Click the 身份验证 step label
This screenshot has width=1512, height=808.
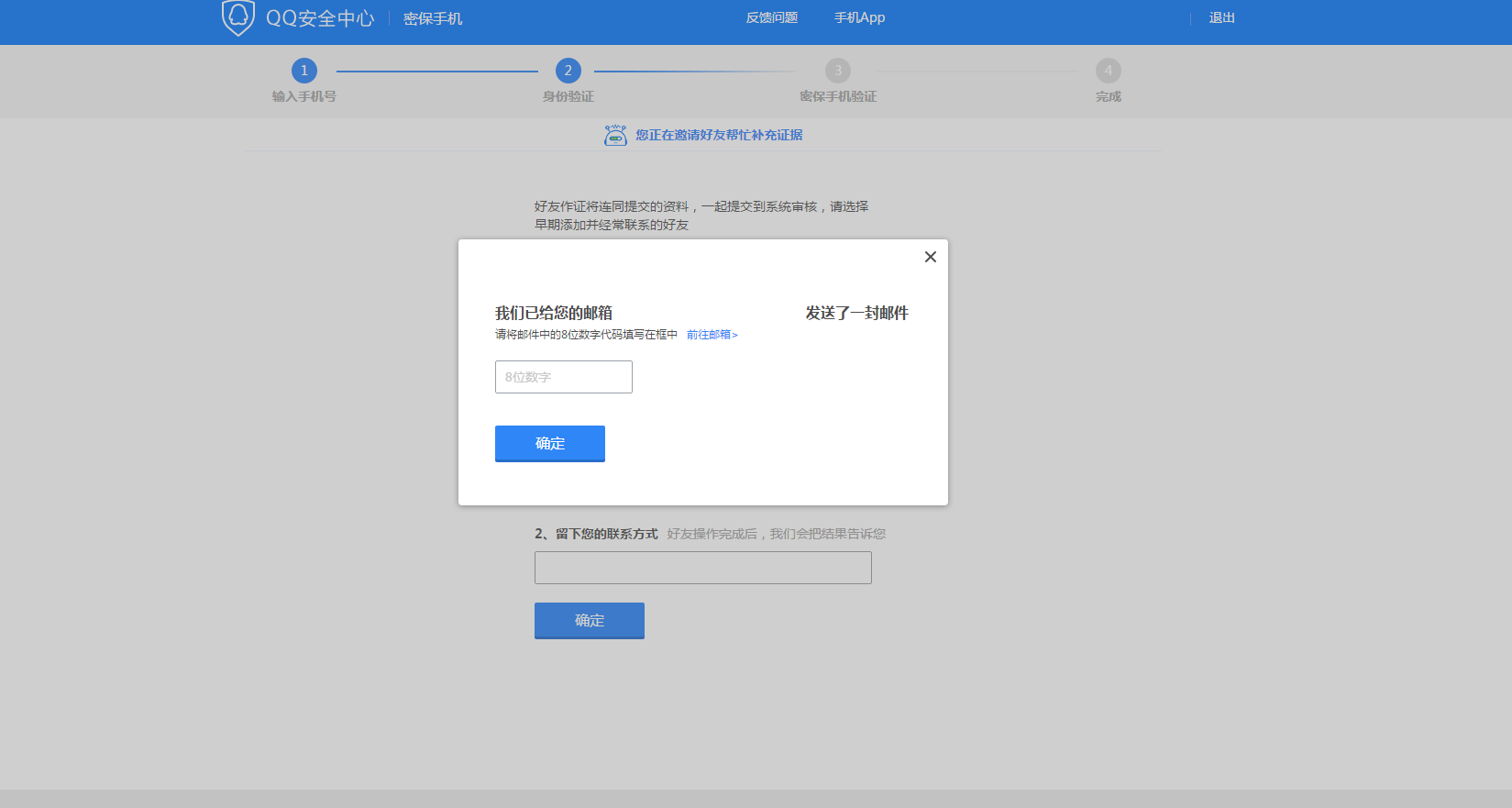(568, 96)
